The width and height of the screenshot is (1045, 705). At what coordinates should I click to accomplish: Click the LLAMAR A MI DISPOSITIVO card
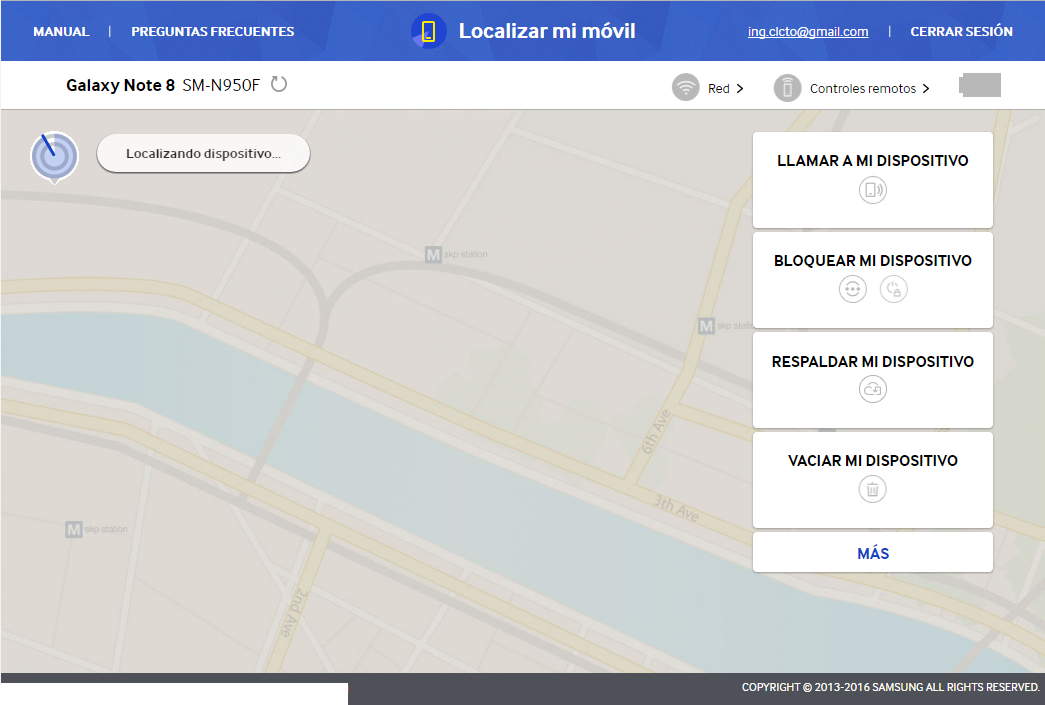click(x=872, y=180)
